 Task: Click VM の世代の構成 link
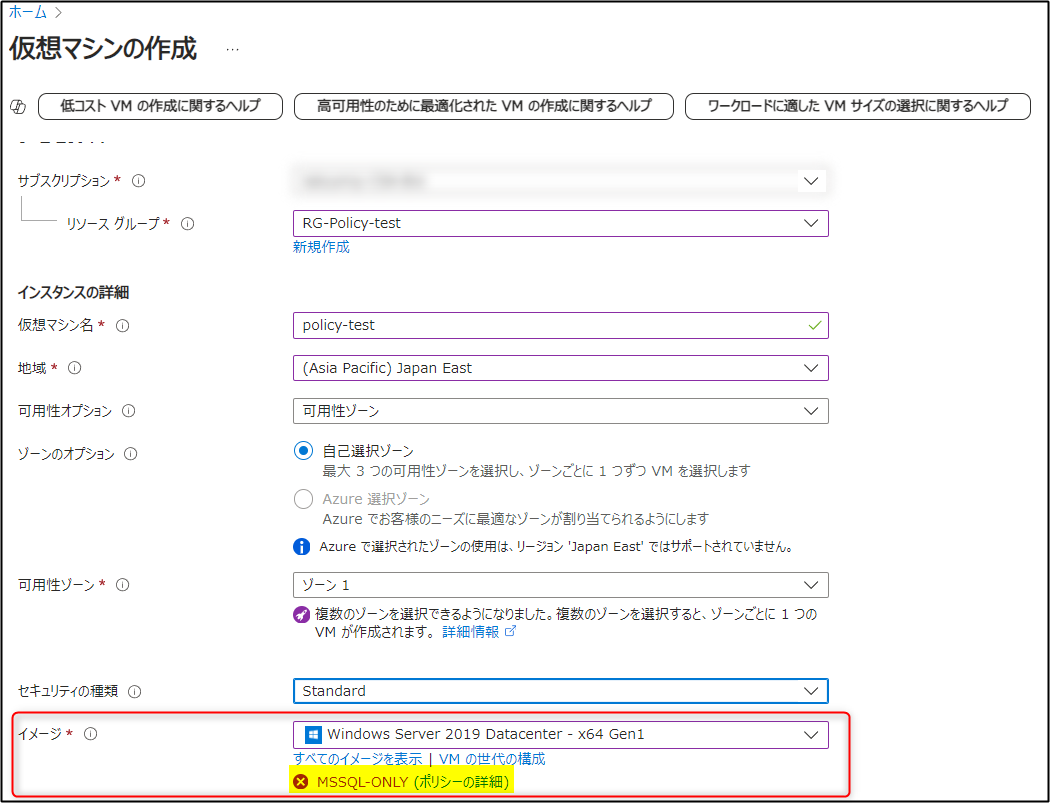(x=492, y=759)
